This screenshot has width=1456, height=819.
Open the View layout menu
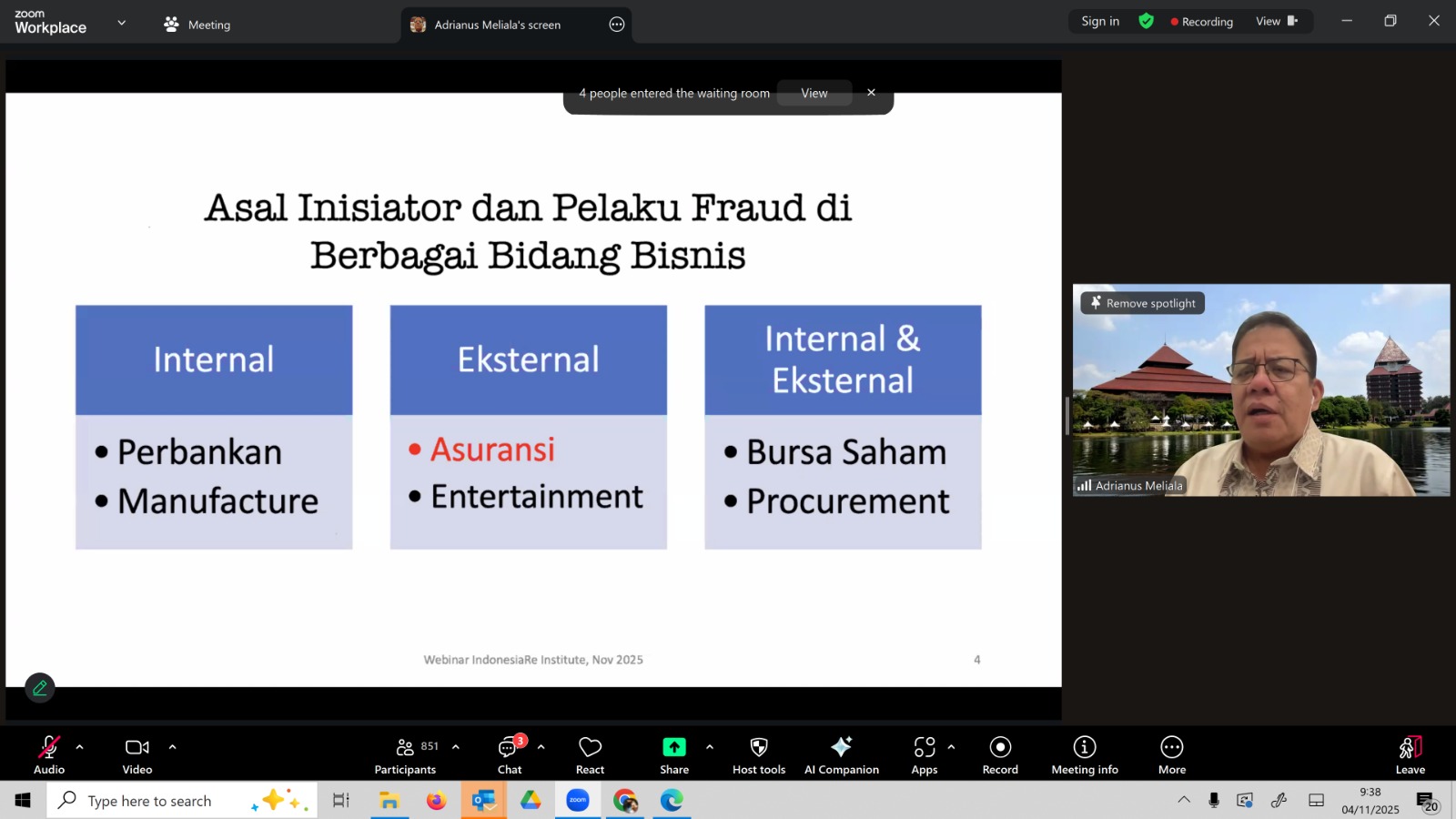coord(1276,21)
